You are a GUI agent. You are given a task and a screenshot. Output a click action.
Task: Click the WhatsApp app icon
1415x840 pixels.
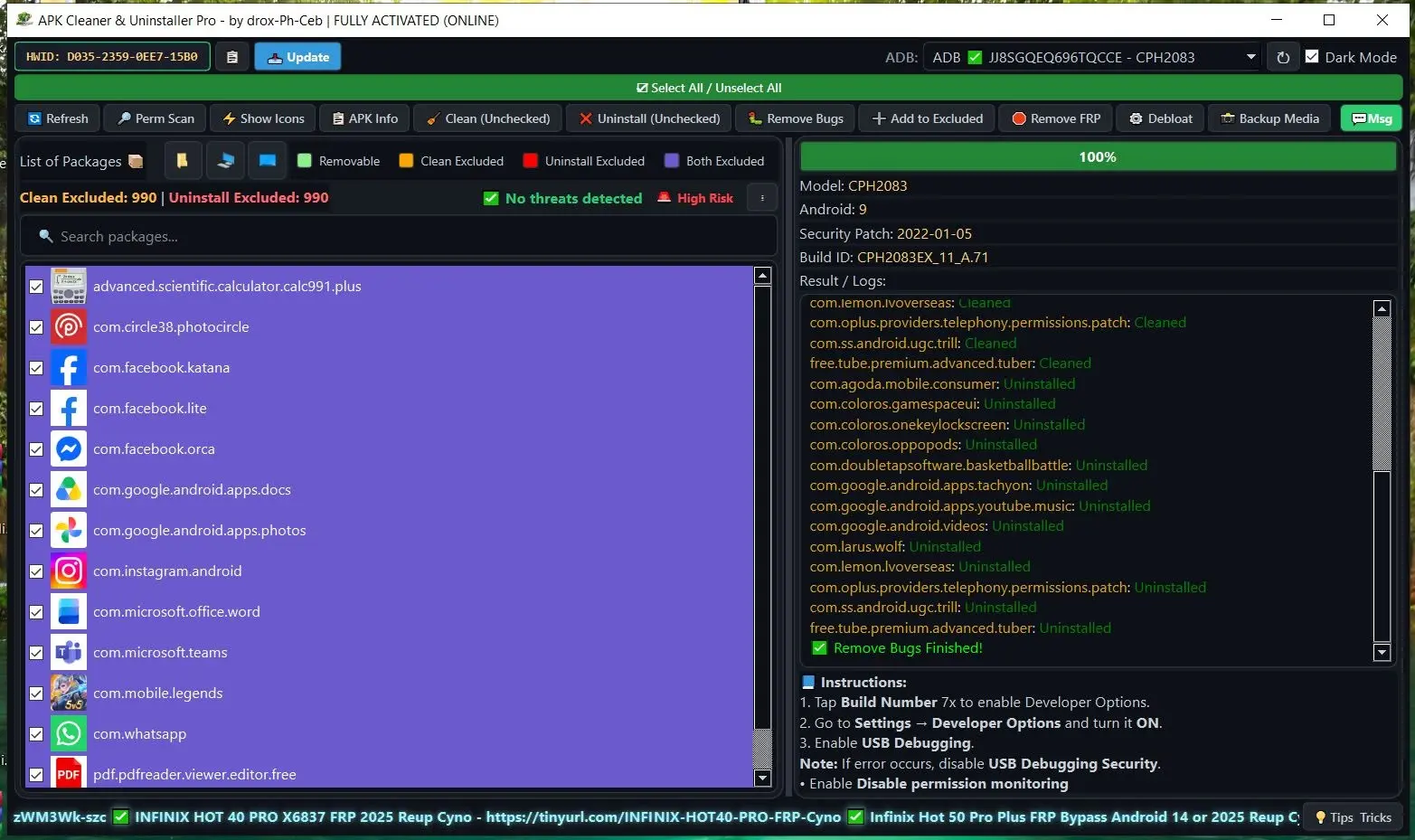69,734
